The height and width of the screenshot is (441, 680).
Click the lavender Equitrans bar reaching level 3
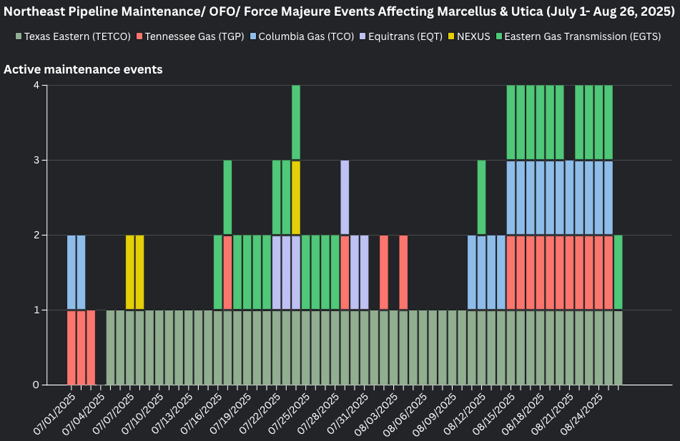pyautogui.click(x=345, y=198)
